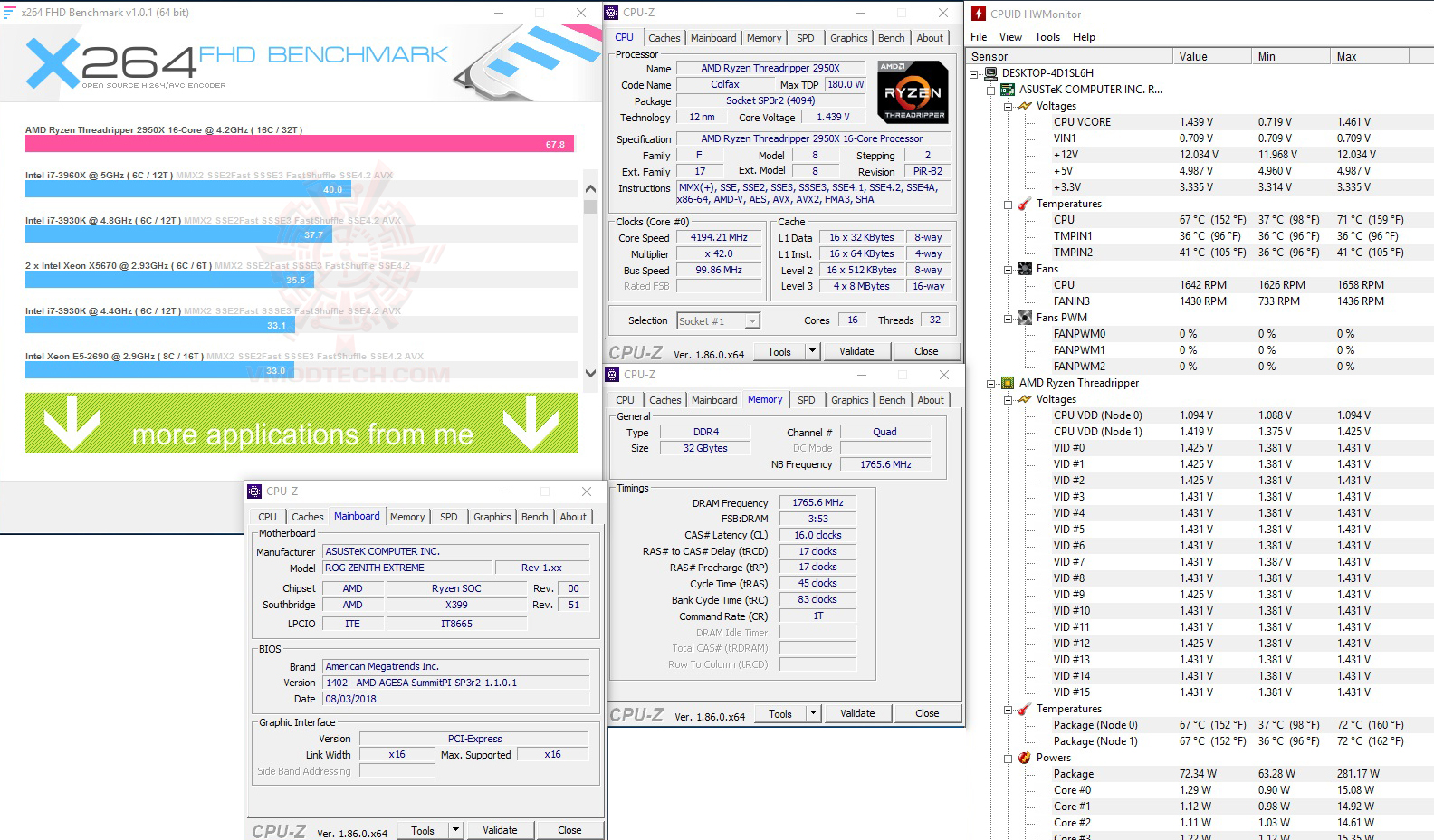Open the View menu in HWMonitor
Image resolution: width=1434 pixels, height=840 pixels.
click(x=1010, y=37)
